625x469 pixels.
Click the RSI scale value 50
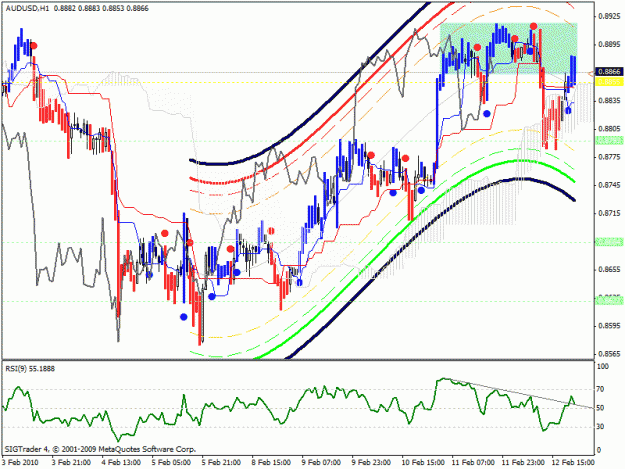click(602, 408)
